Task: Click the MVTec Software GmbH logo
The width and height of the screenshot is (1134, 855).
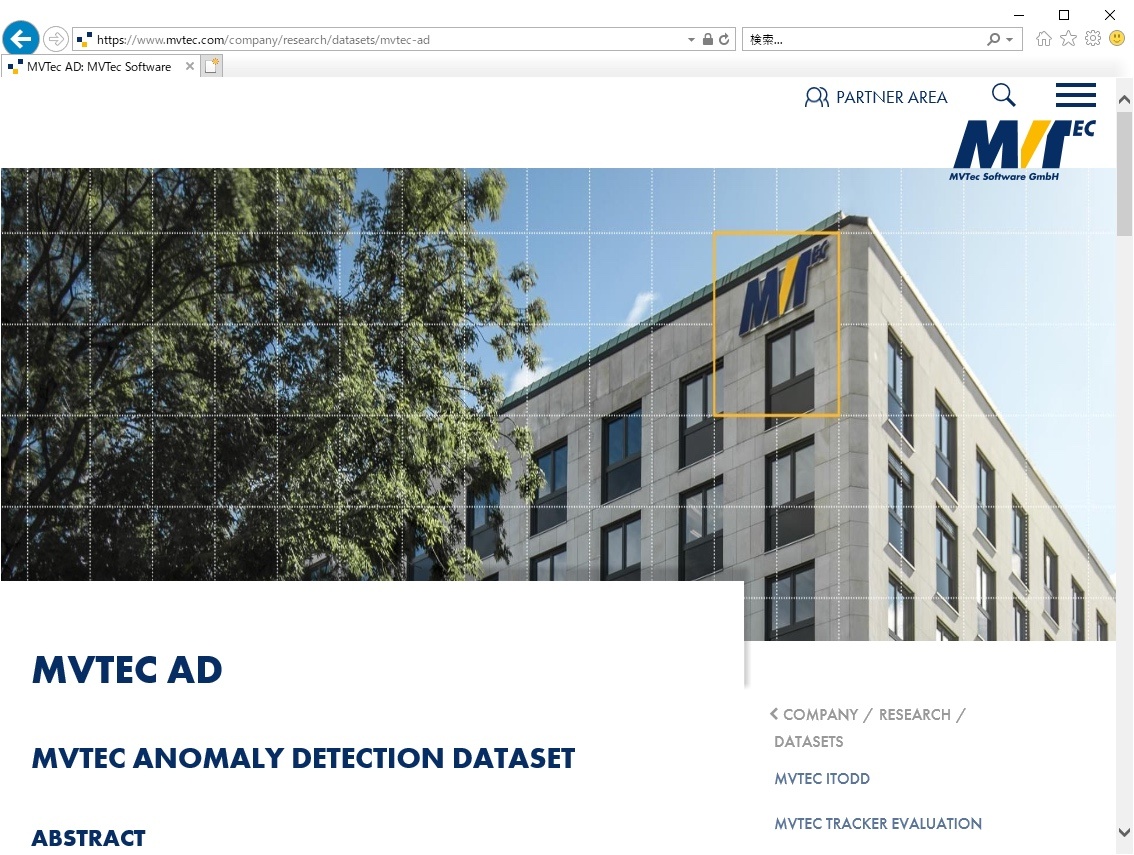Action: (1023, 150)
